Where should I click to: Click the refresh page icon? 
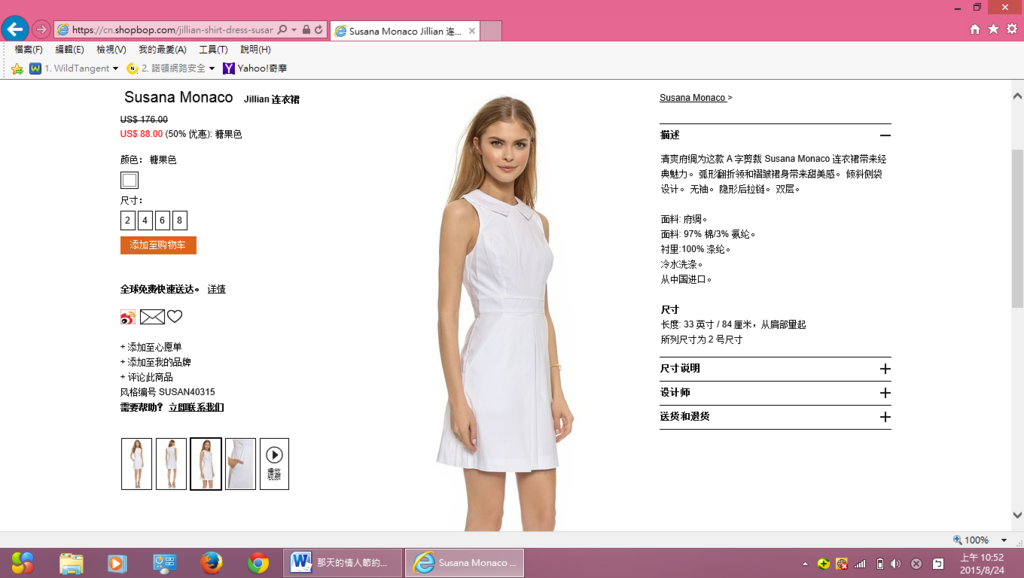(319, 29)
